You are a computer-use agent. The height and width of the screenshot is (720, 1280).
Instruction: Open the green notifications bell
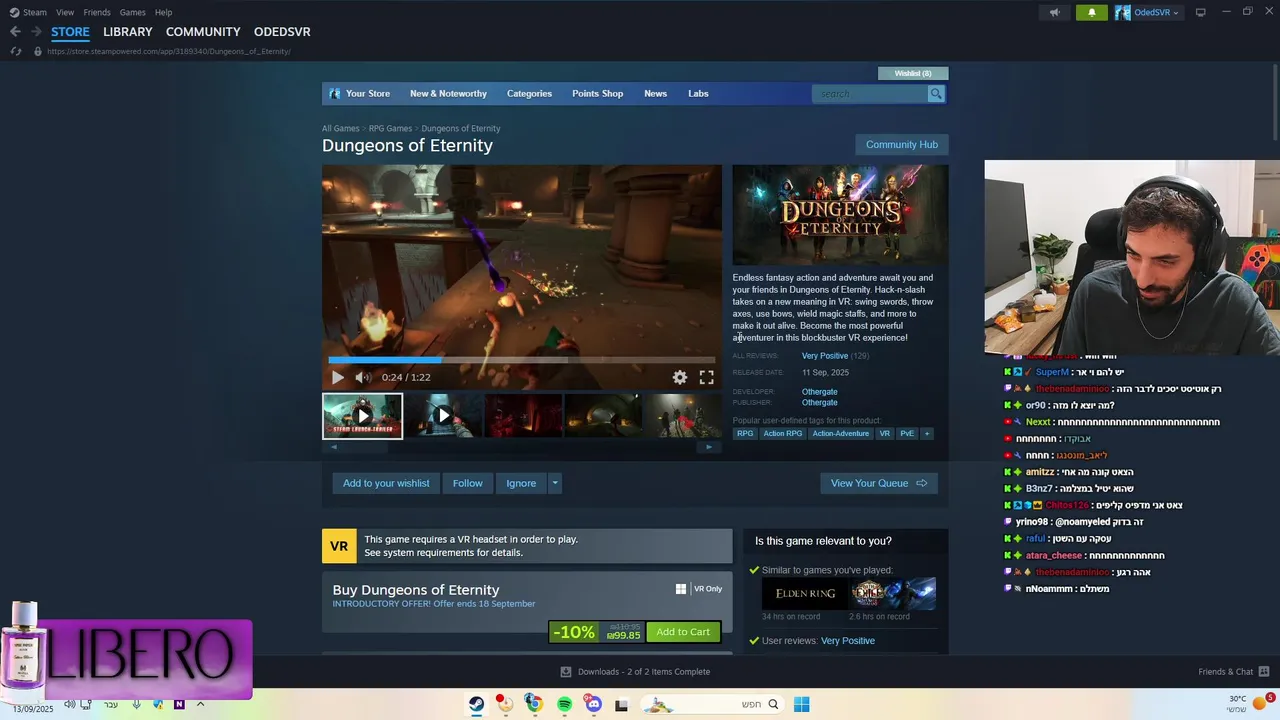pyautogui.click(x=1091, y=12)
